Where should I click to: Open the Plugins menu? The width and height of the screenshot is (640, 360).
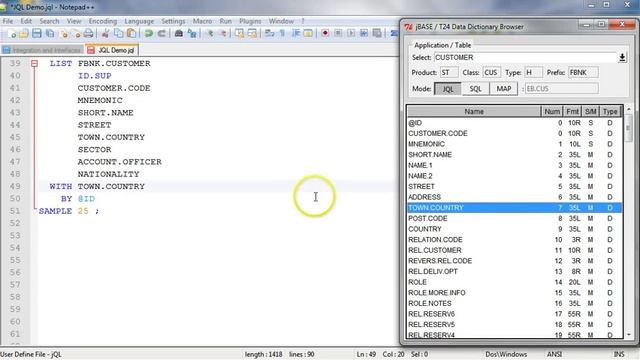pyautogui.click(x=250, y=21)
